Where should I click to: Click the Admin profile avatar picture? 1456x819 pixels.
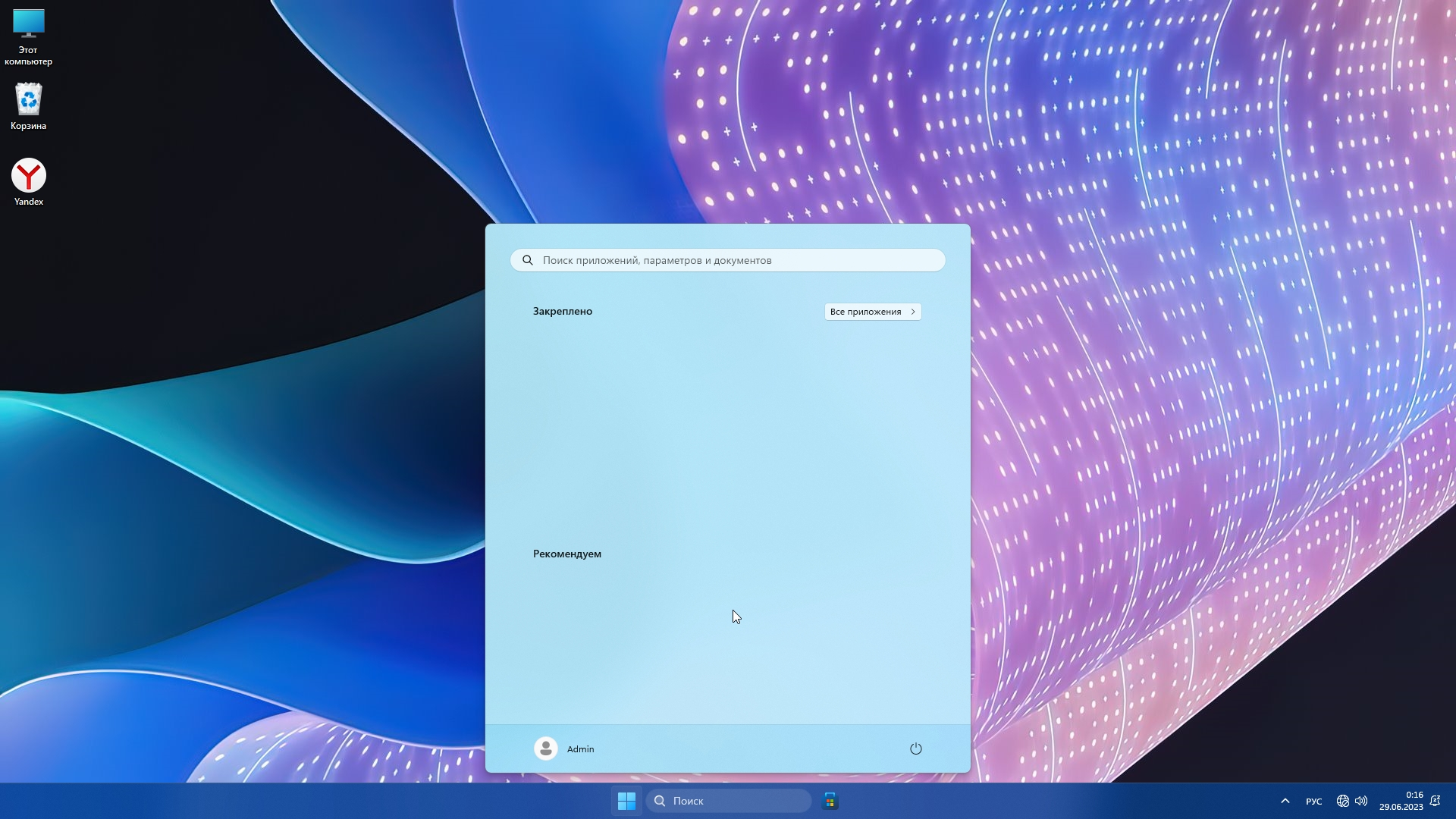545,749
